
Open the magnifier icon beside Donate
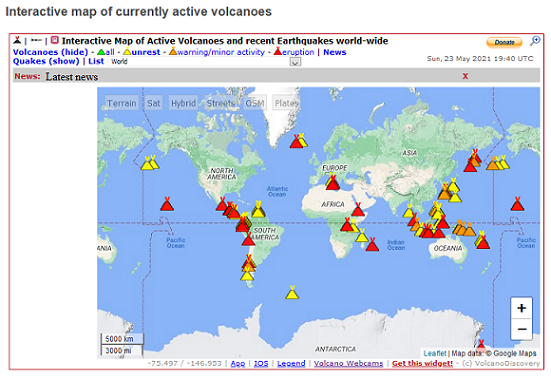[x=535, y=41]
